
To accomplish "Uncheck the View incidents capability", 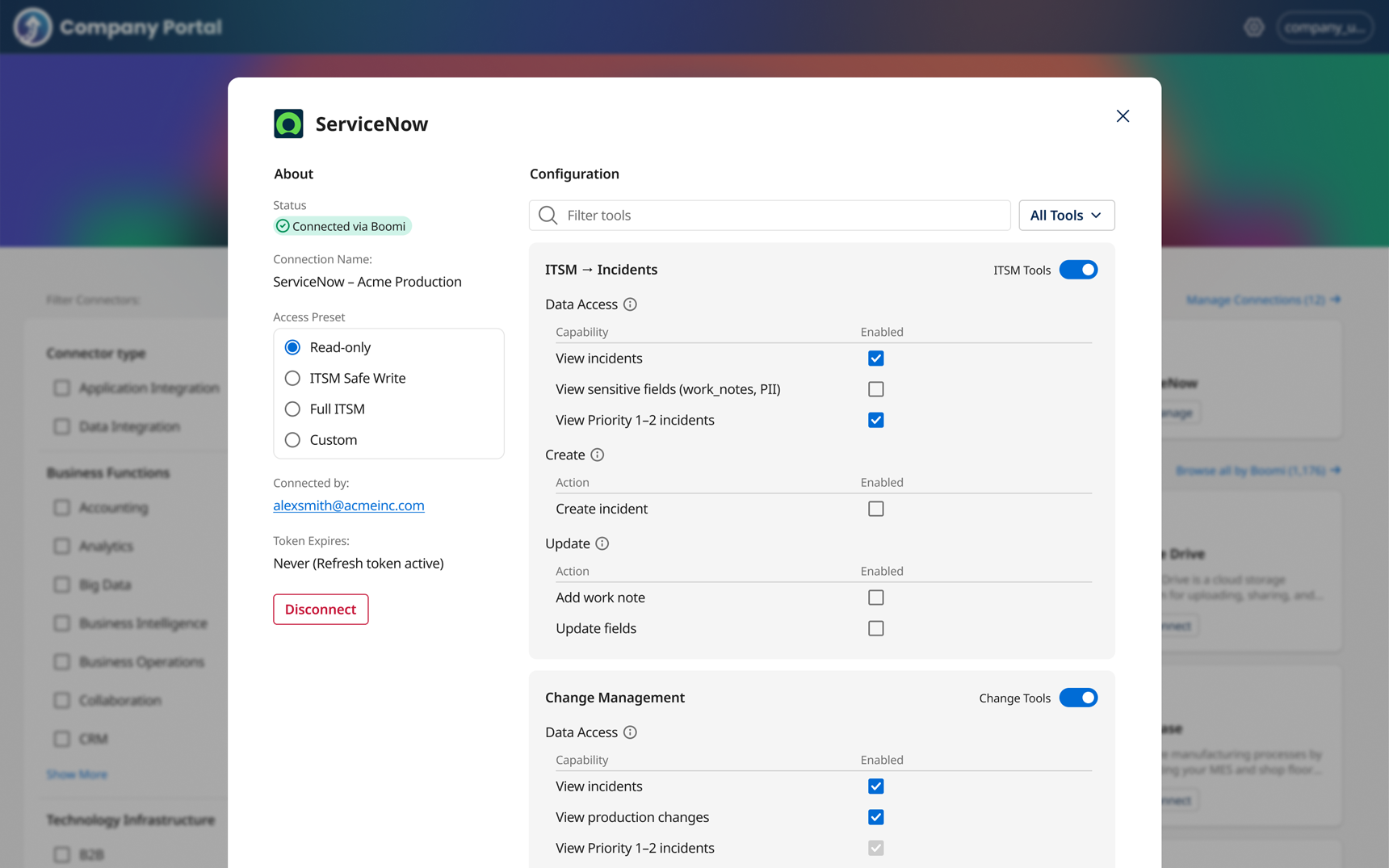I will [875, 358].
